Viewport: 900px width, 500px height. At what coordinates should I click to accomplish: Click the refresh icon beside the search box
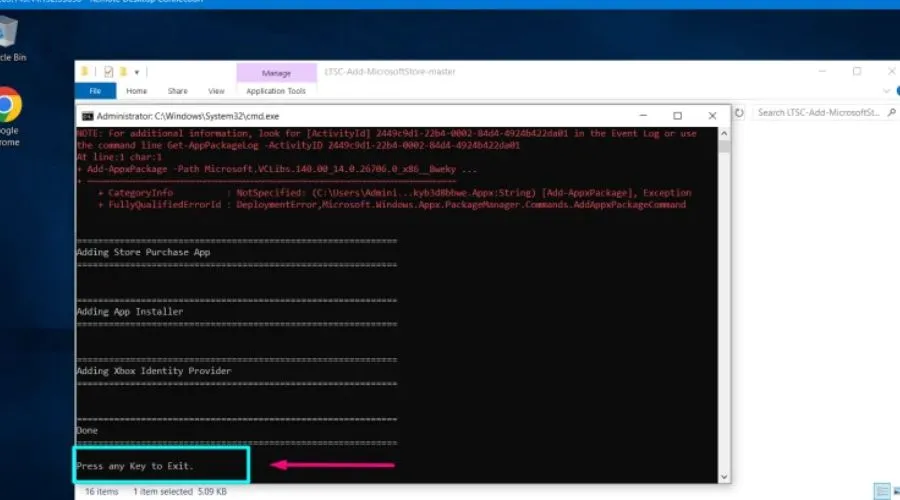[741, 112]
